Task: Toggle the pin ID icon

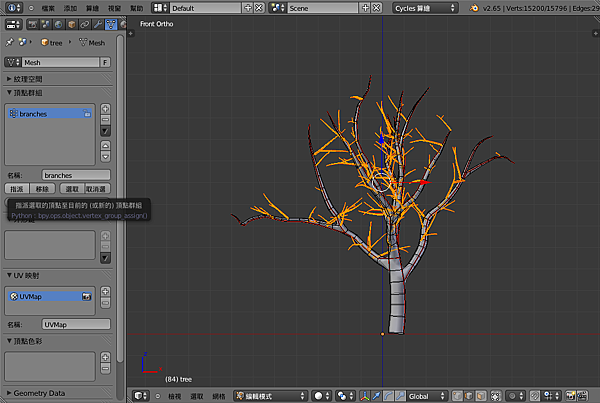Action: click(9, 42)
